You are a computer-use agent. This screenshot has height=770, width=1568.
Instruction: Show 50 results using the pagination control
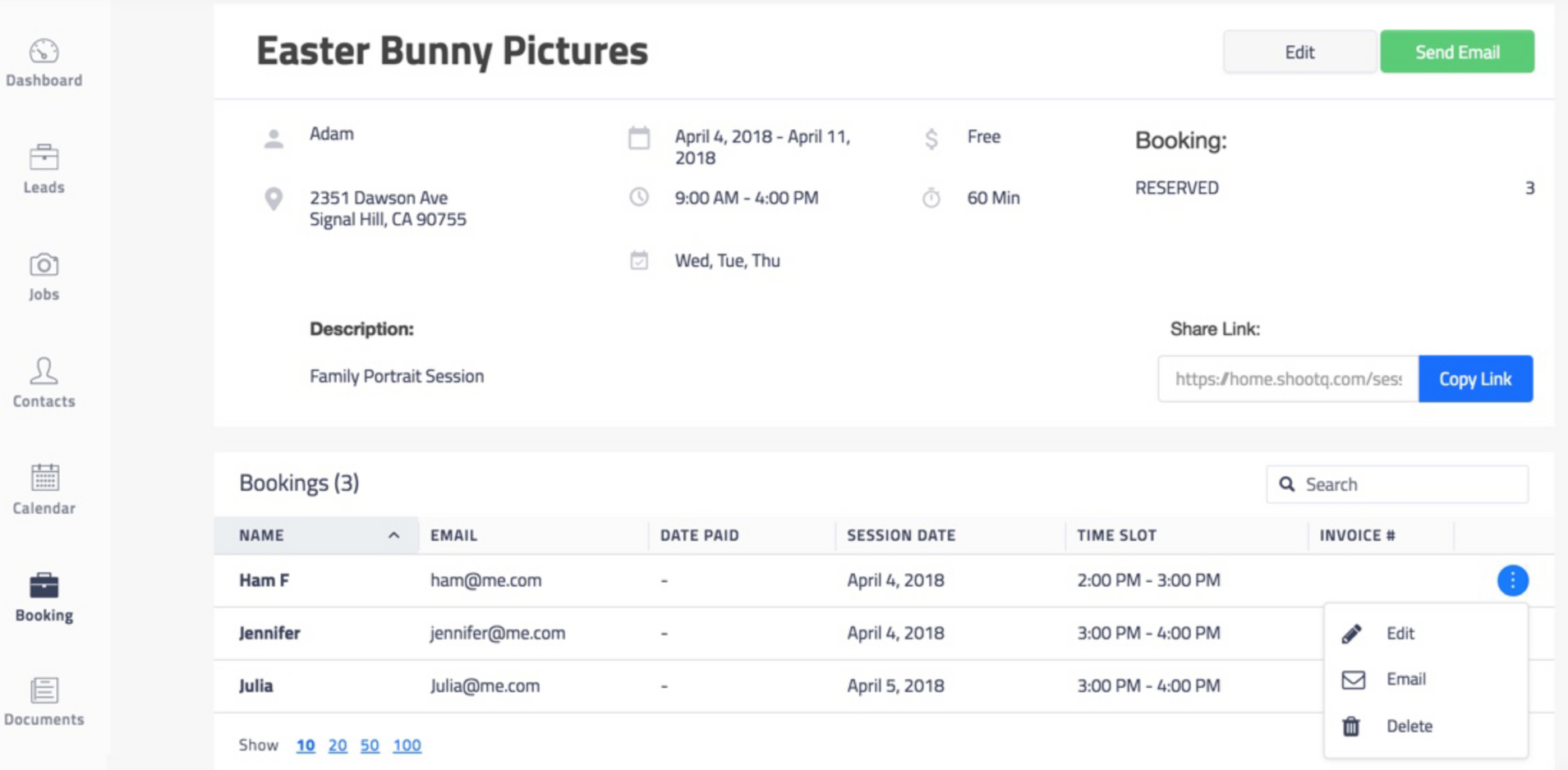pos(370,745)
